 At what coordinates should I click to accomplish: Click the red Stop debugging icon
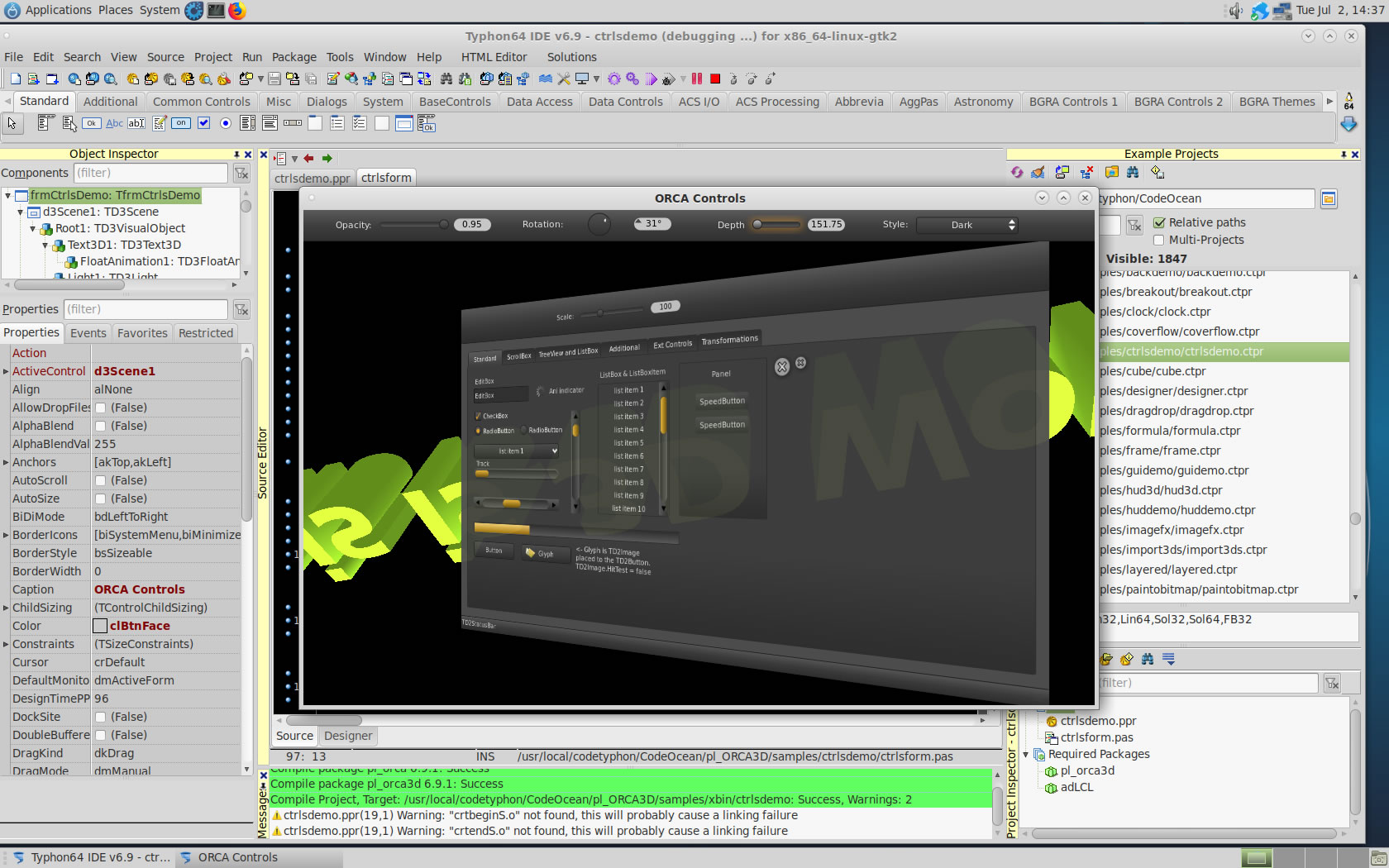(715, 79)
